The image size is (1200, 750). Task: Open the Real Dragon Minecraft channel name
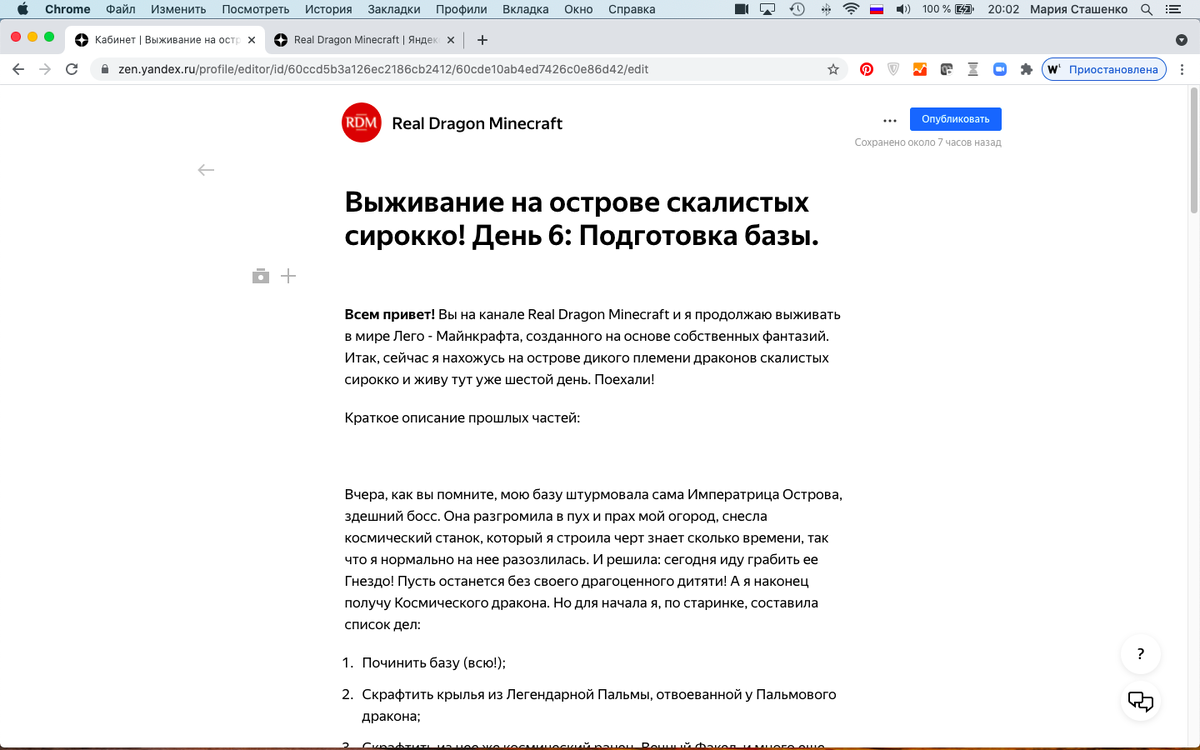tap(477, 124)
